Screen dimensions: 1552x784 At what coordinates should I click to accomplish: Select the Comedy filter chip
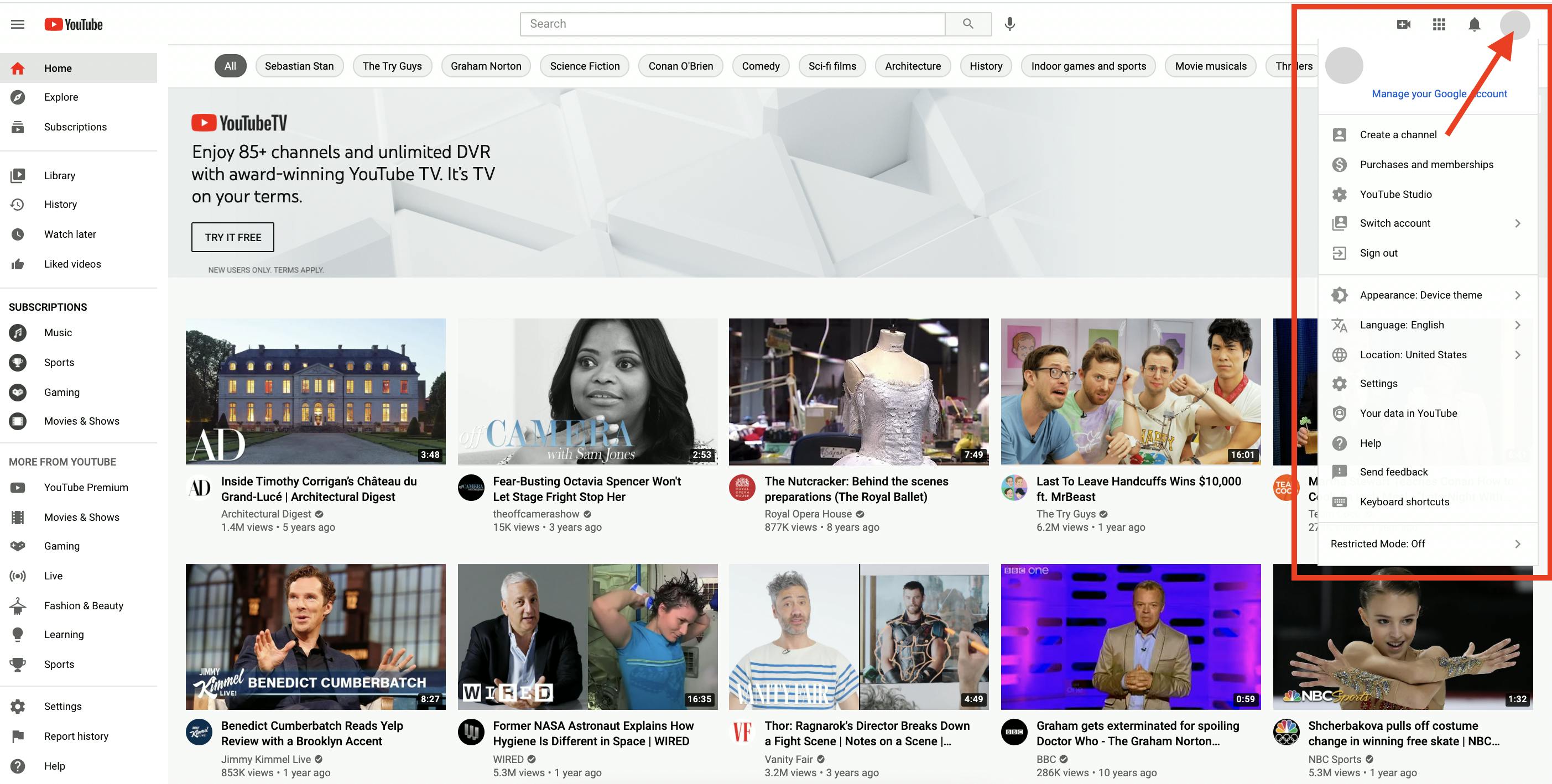(761, 66)
